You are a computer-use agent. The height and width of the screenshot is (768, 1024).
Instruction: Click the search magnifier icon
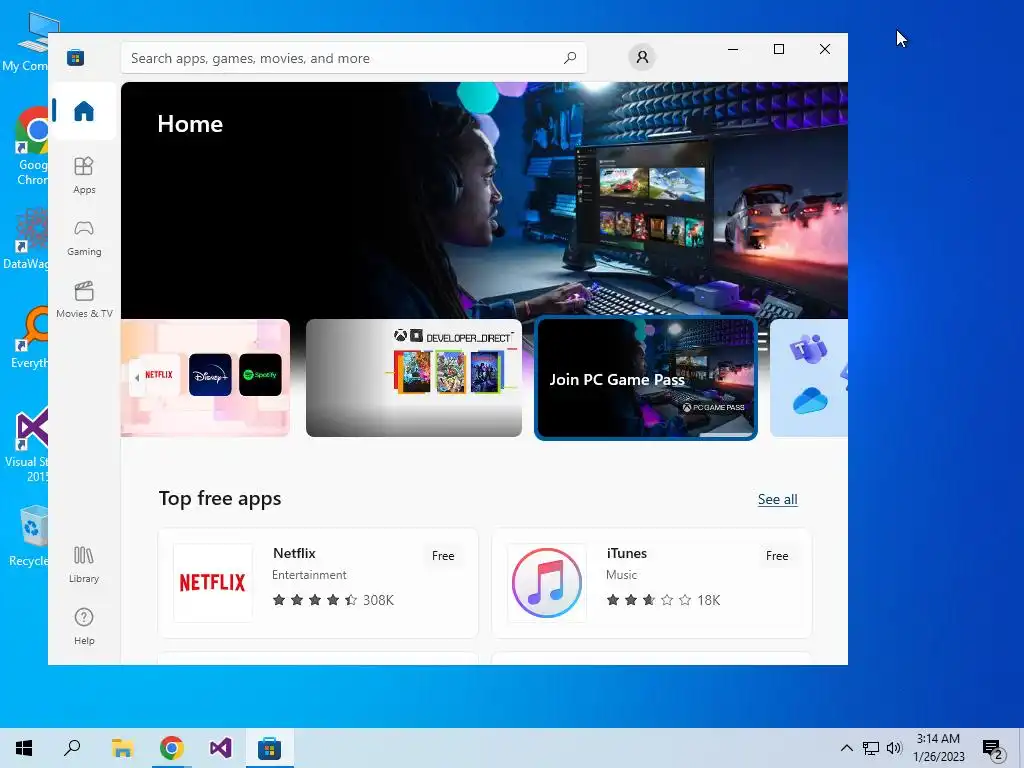(x=569, y=58)
